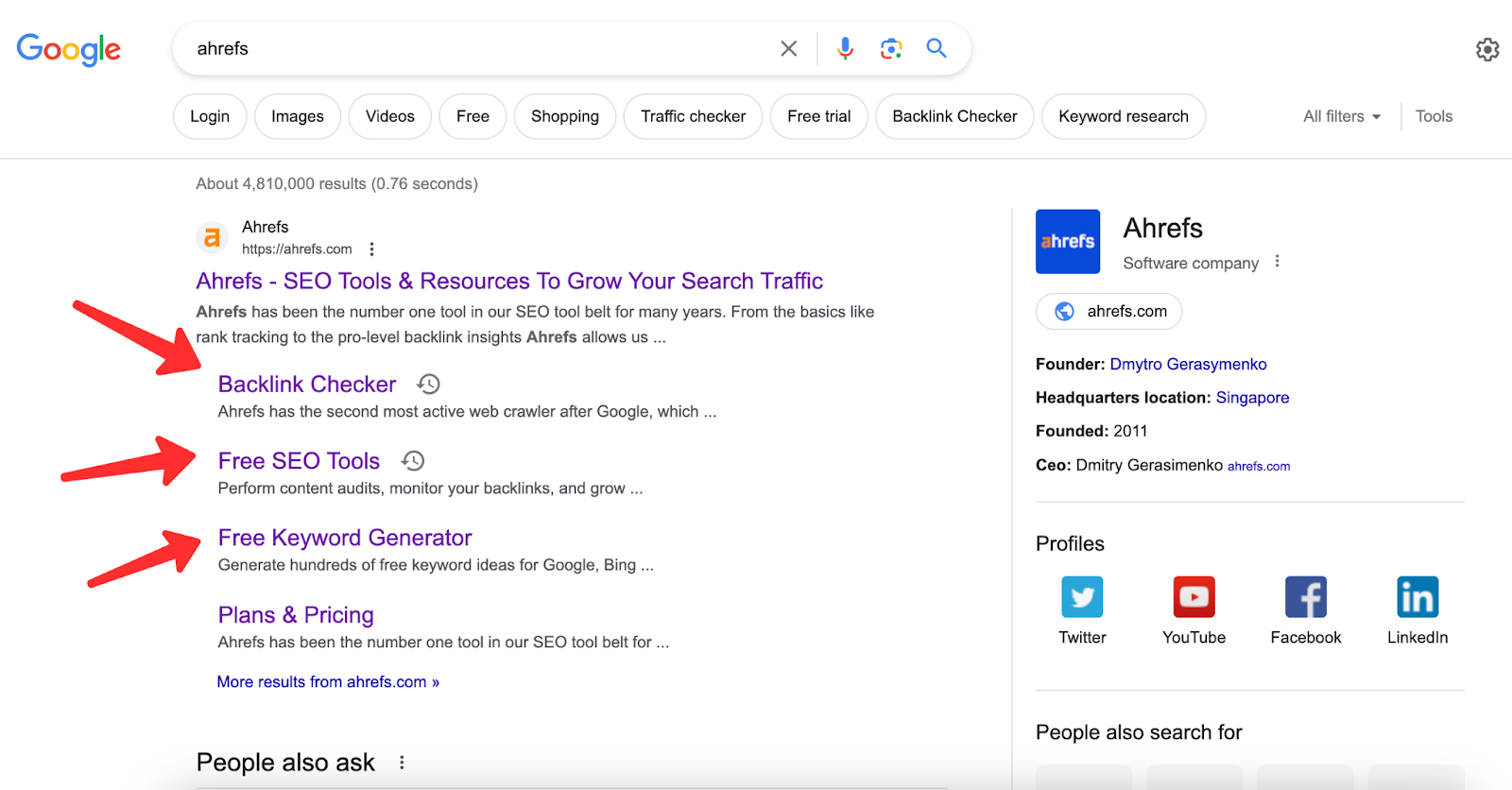1512x790 pixels.
Task: Click the Google logo
Action: [x=69, y=49]
